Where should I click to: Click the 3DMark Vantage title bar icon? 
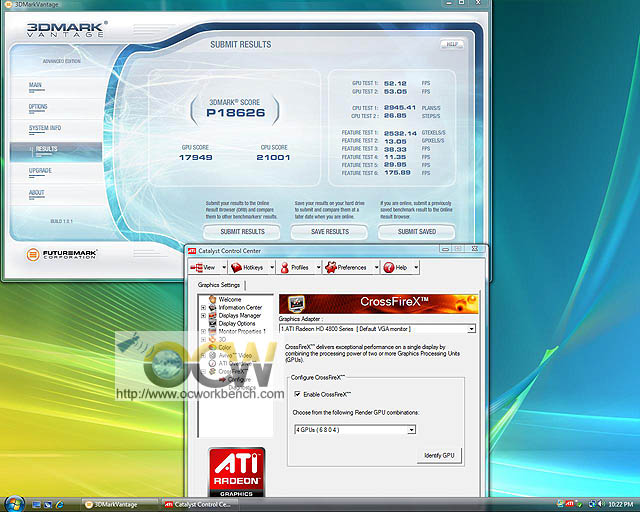point(8,4)
